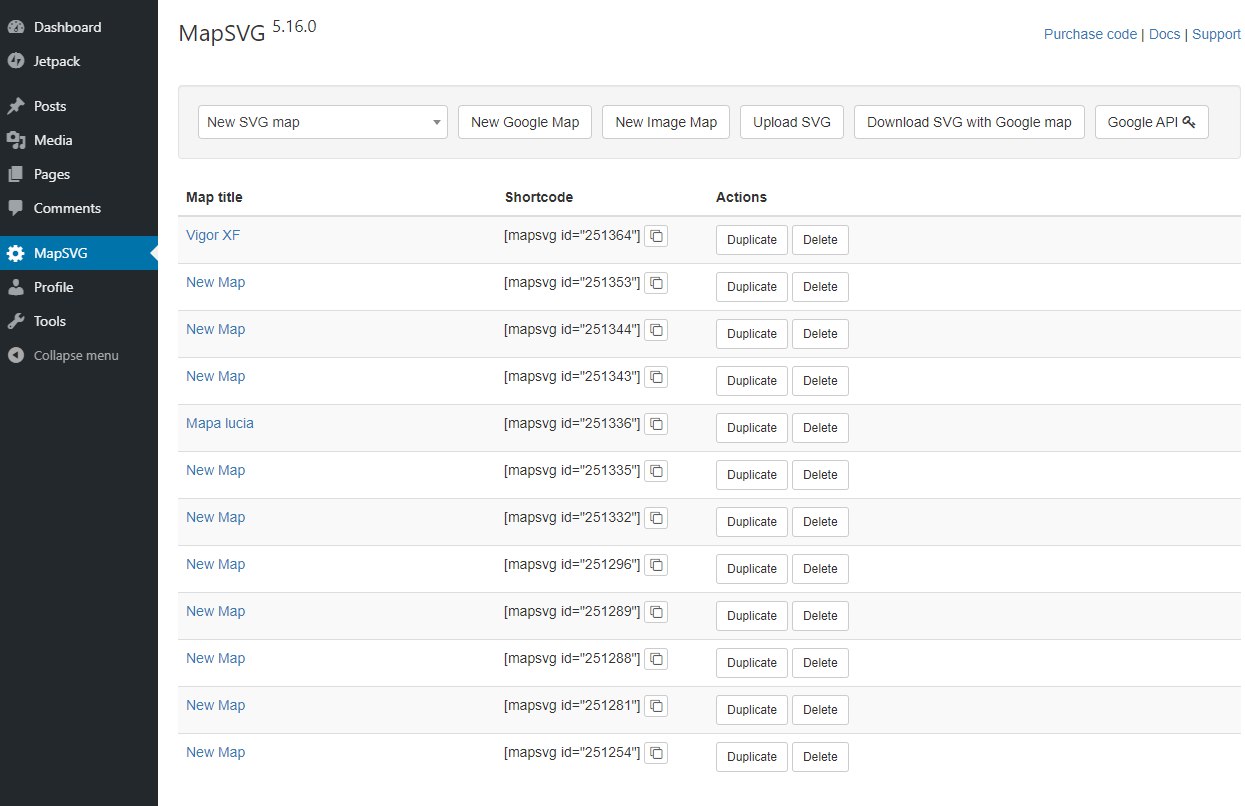Copy shortcode for map id 251288
This screenshot has width=1245, height=806.
(656, 659)
